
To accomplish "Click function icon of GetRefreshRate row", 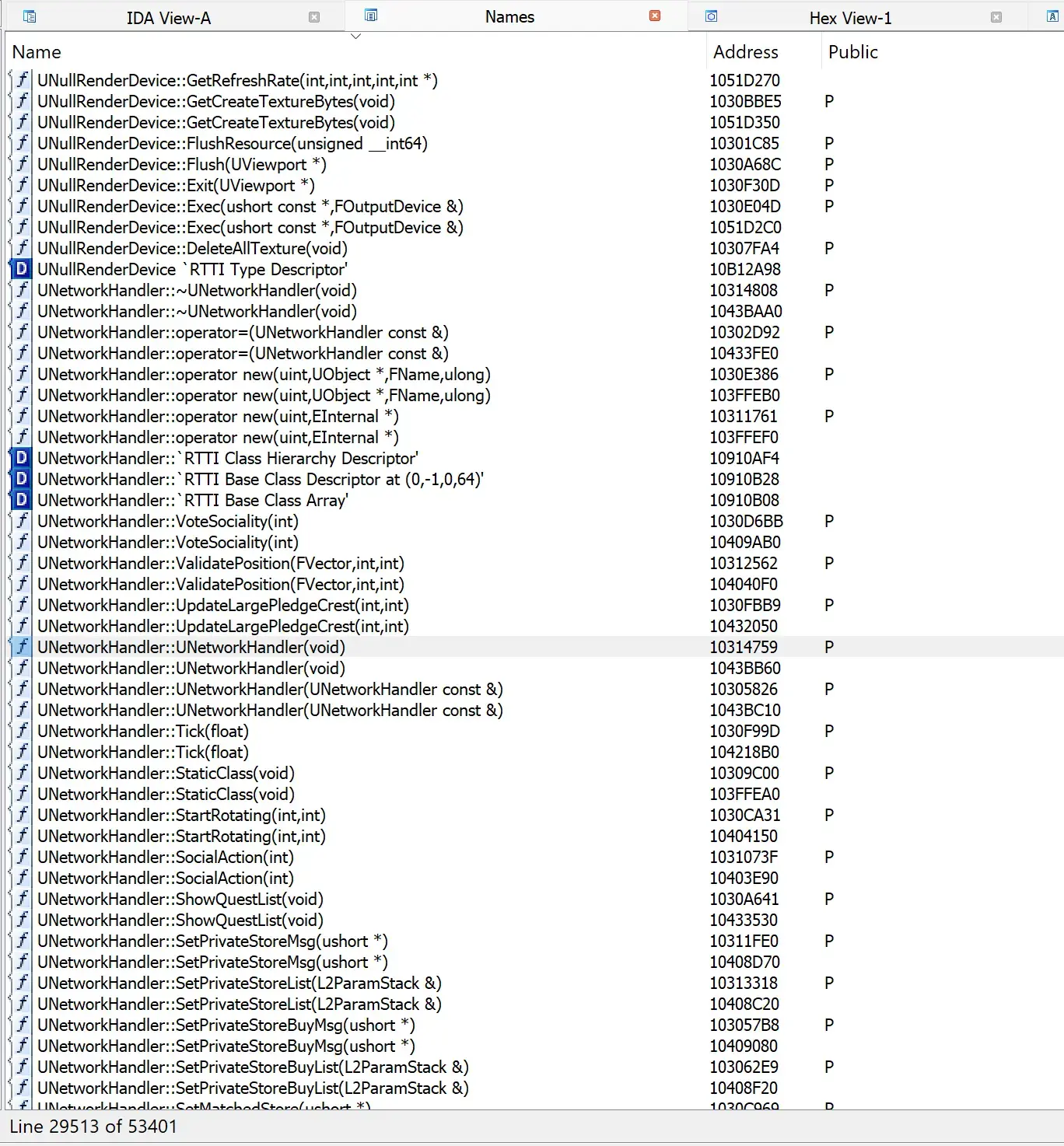I will pos(22,80).
